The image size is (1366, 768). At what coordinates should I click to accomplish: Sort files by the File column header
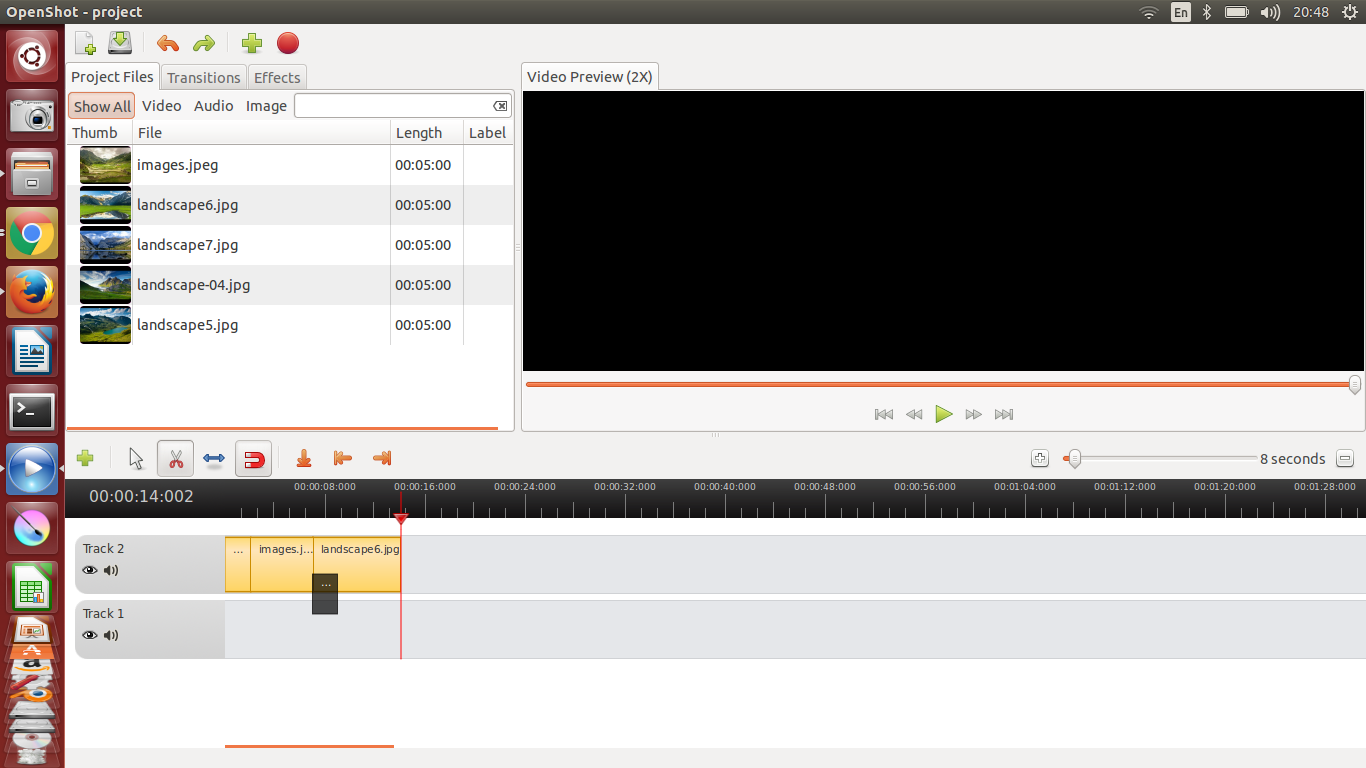pos(261,133)
